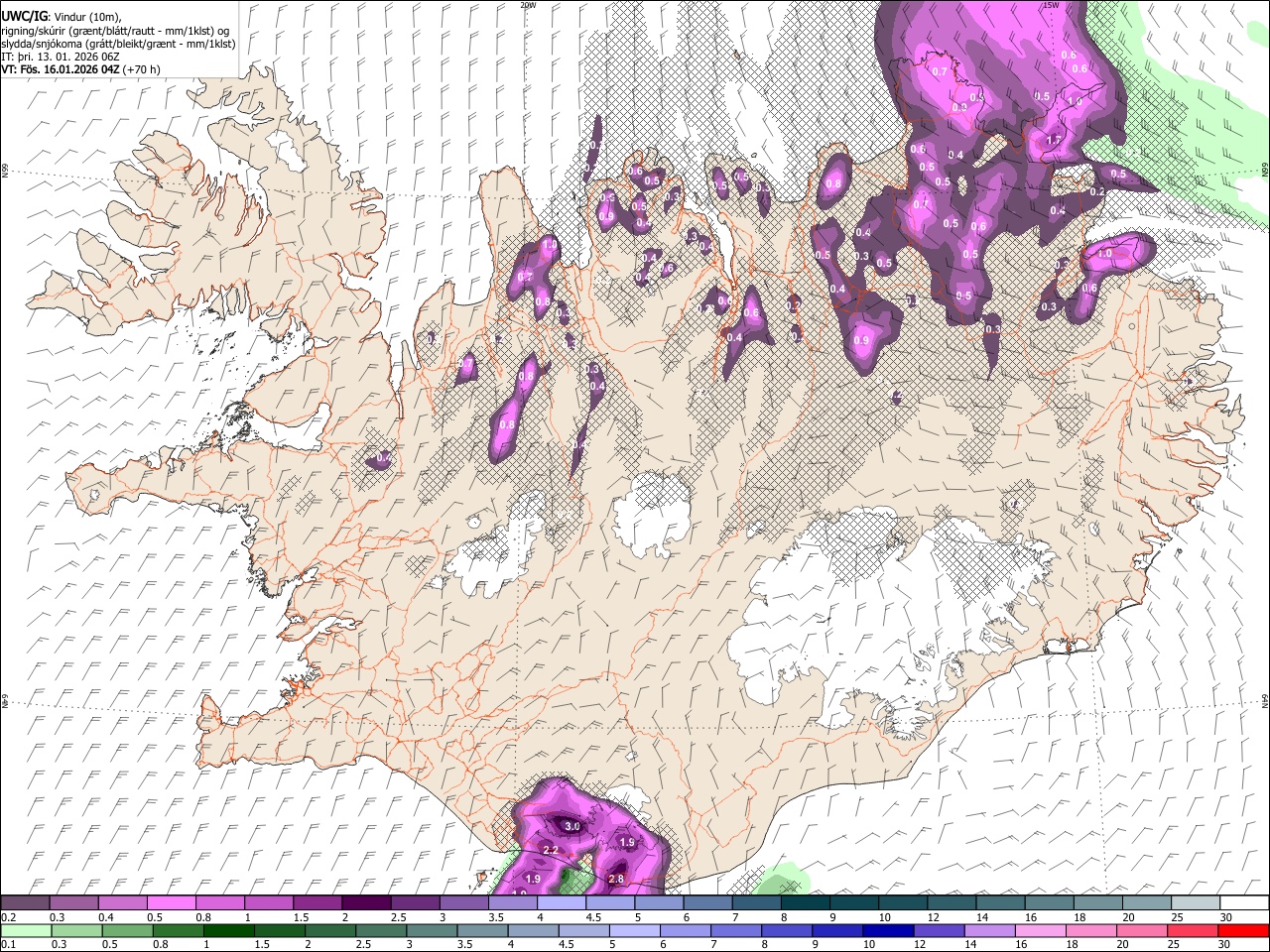Click the '1.7' precipitation value on the map
The height and width of the screenshot is (952, 1270).
[1054, 141]
